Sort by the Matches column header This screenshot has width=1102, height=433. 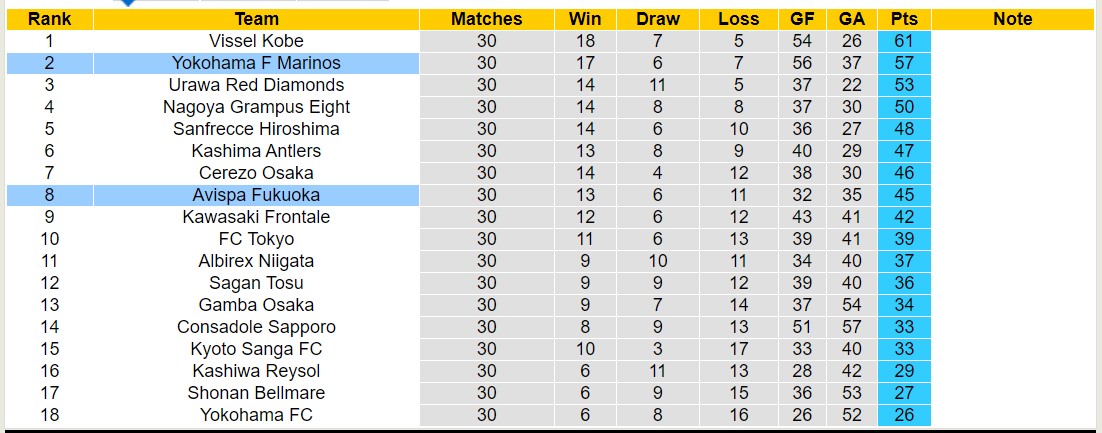tap(486, 19)
